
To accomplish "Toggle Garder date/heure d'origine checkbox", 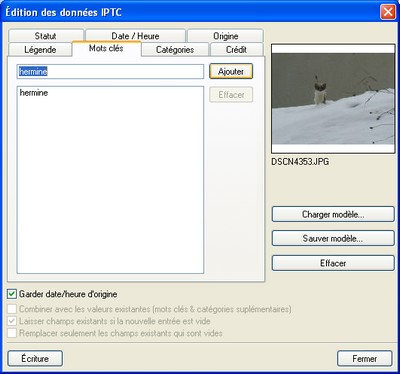I will (12, 294).
